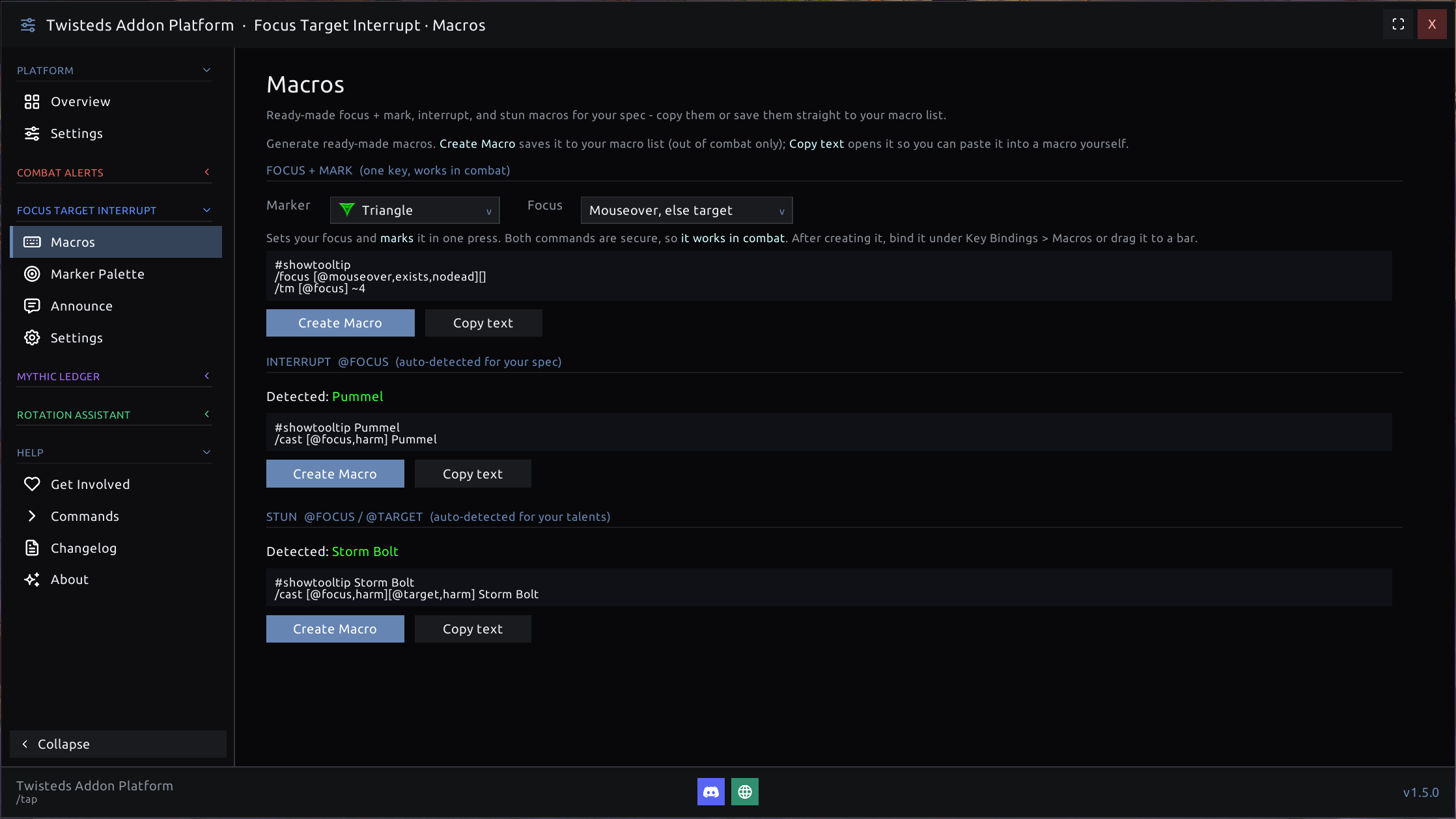The image size is (1456, 819).
Task: Click the detected spell name Storm Bolt
Action: click(x=365, y=551)
